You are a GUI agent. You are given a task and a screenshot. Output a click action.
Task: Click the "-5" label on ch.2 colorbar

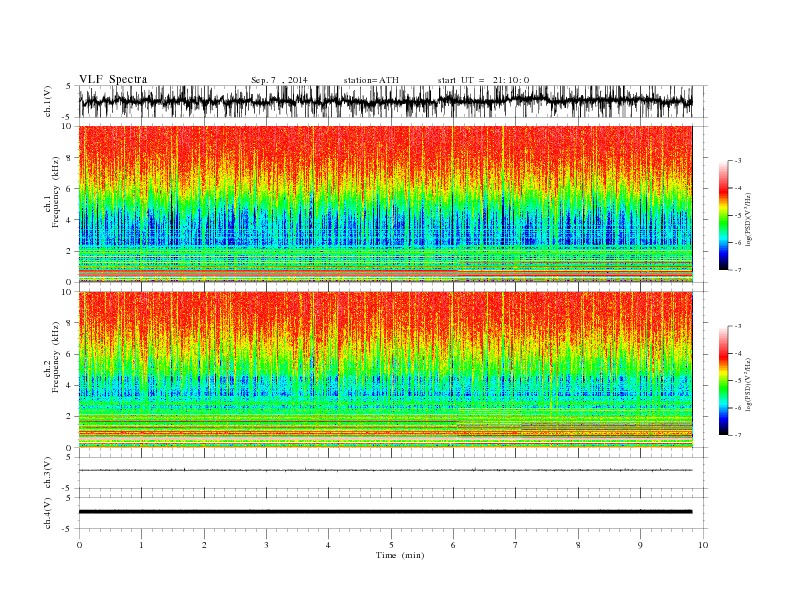point(738,381)
